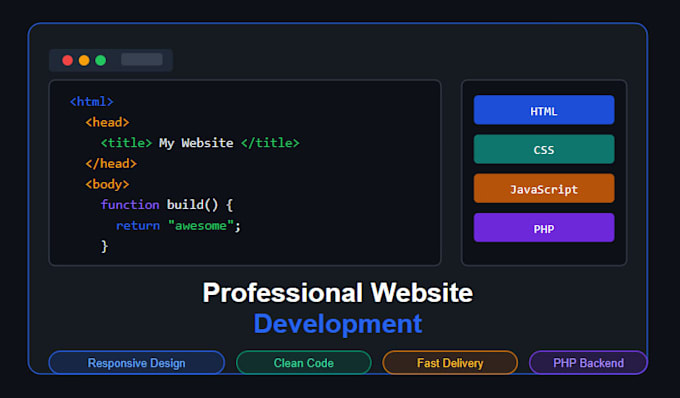Click the closing curly brace
Image resolution: width=680 pixels, height=398 pixels.
click(104, 246)
